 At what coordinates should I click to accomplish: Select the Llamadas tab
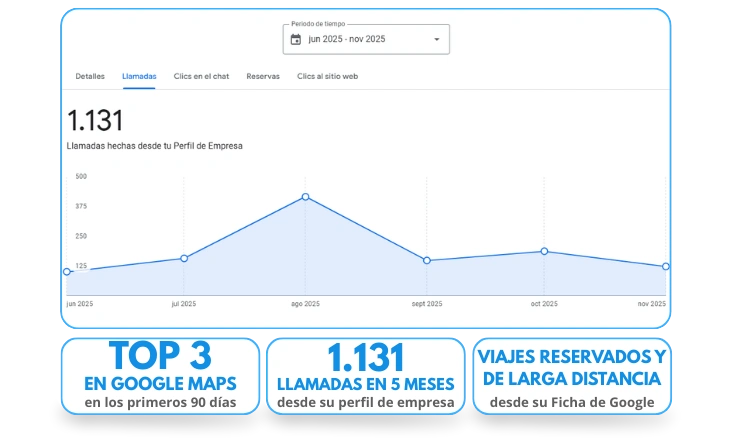[x=139, y=76]
